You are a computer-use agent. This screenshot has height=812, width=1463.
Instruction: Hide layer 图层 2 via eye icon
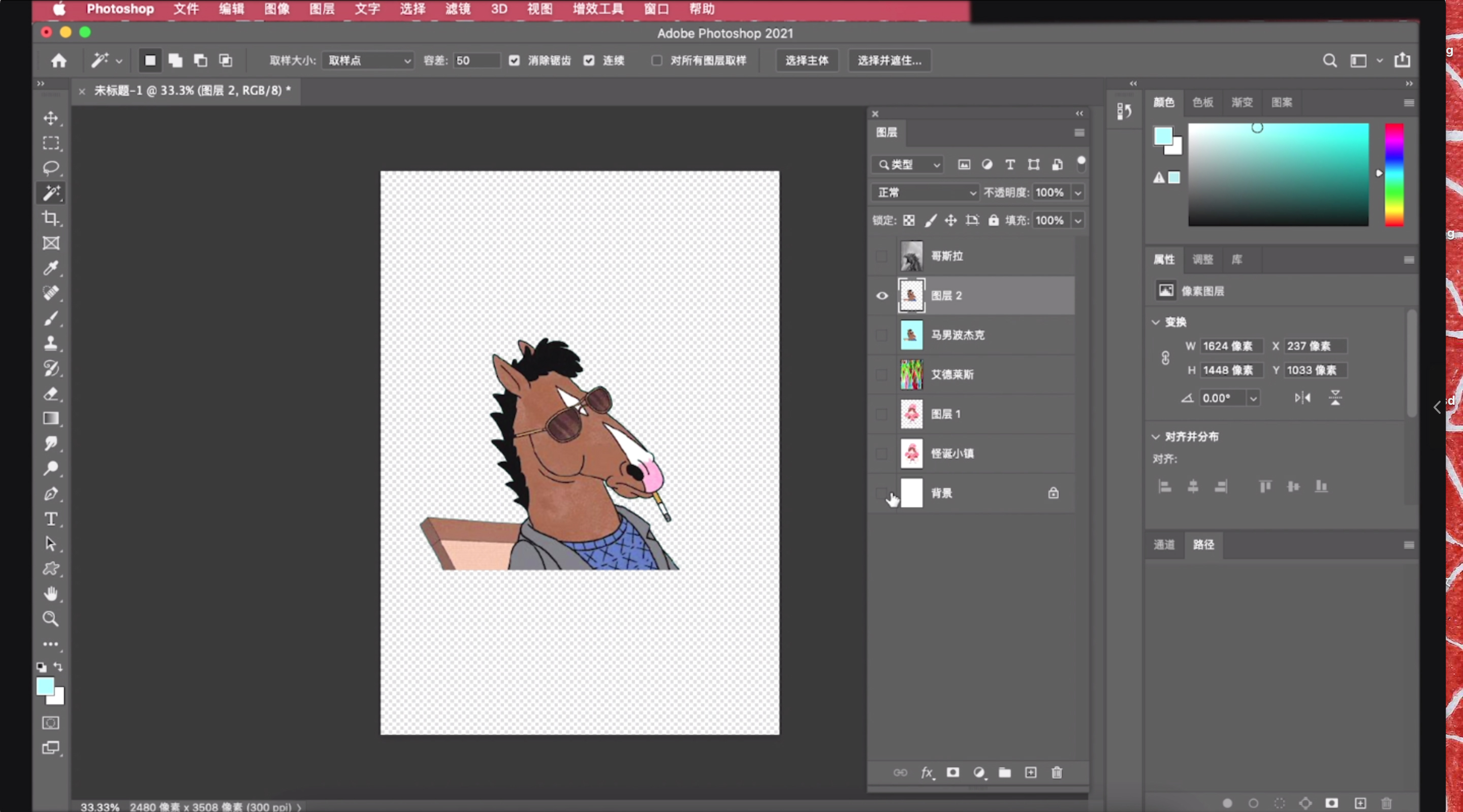(x=882, y=295)
